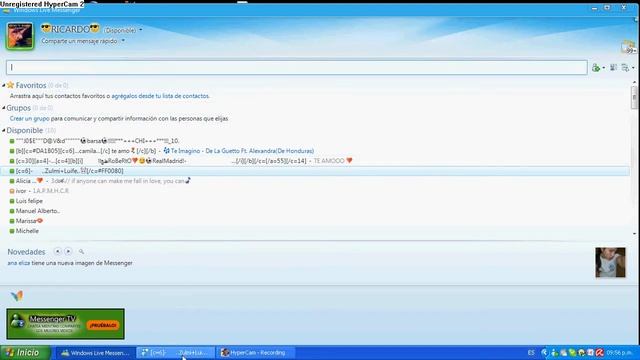Click 'Comparte un mensaje rápido' text
The height and width of the screenshot is (360, 640).
pyautogui.click(x=79, y=41)
